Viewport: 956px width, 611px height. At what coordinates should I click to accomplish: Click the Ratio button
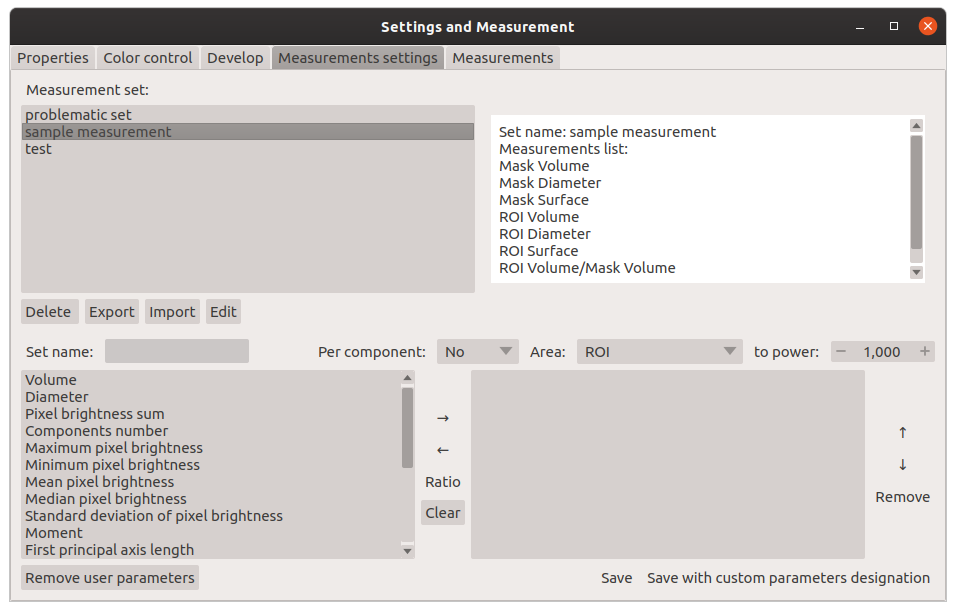tap(443, 482)
